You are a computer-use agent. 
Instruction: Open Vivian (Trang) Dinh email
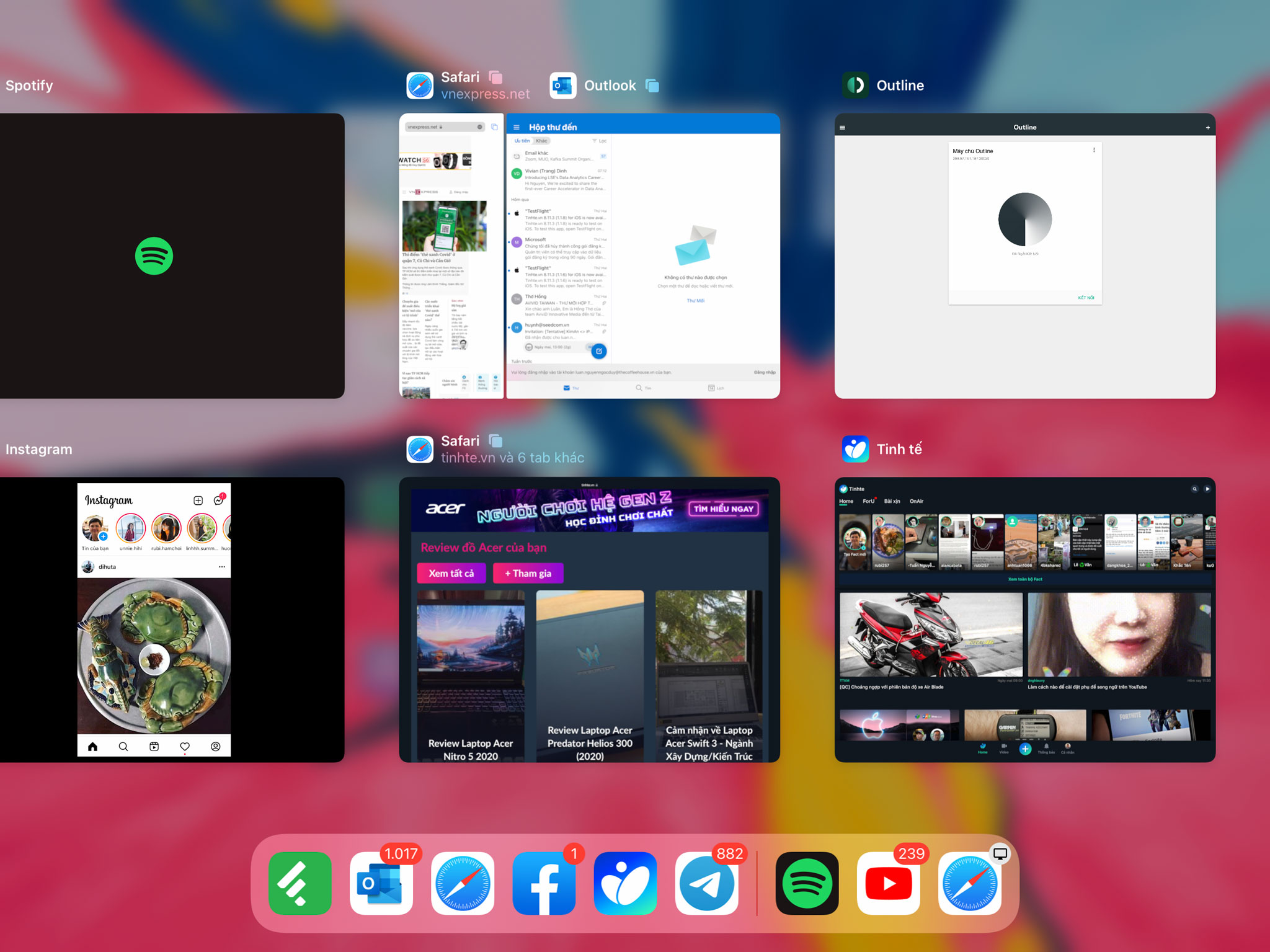559,179
